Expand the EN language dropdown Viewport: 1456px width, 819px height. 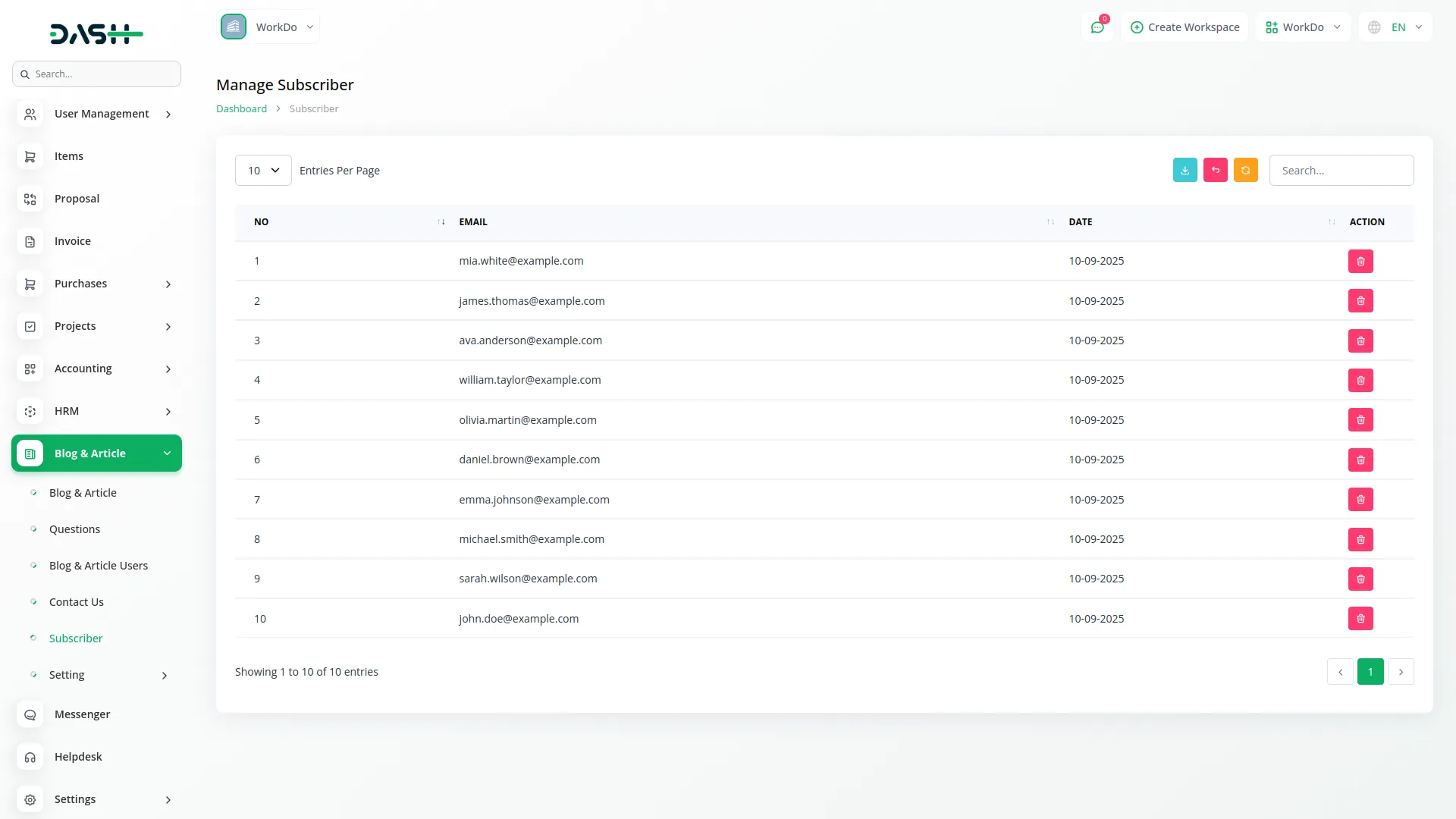click(x=1395, y=27)
